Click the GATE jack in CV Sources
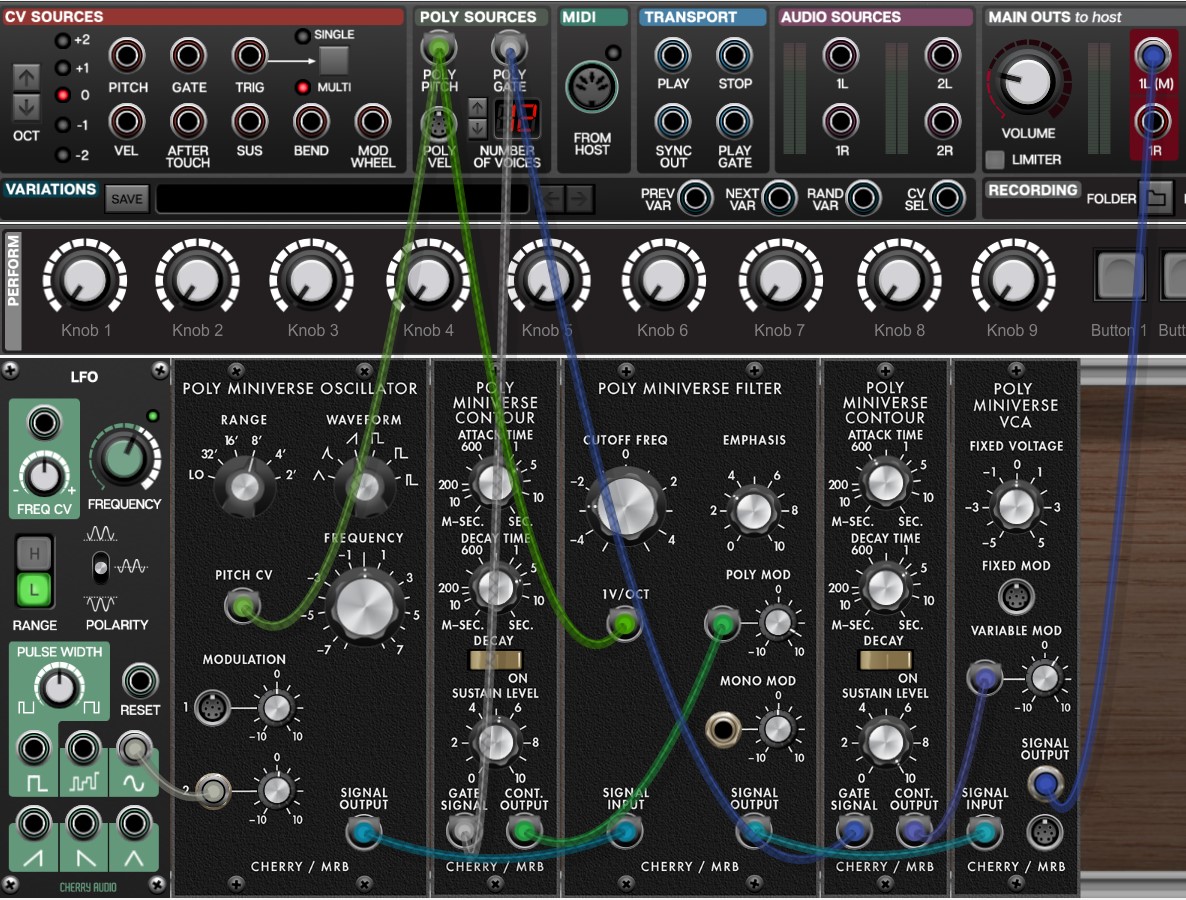 [188, 55]
